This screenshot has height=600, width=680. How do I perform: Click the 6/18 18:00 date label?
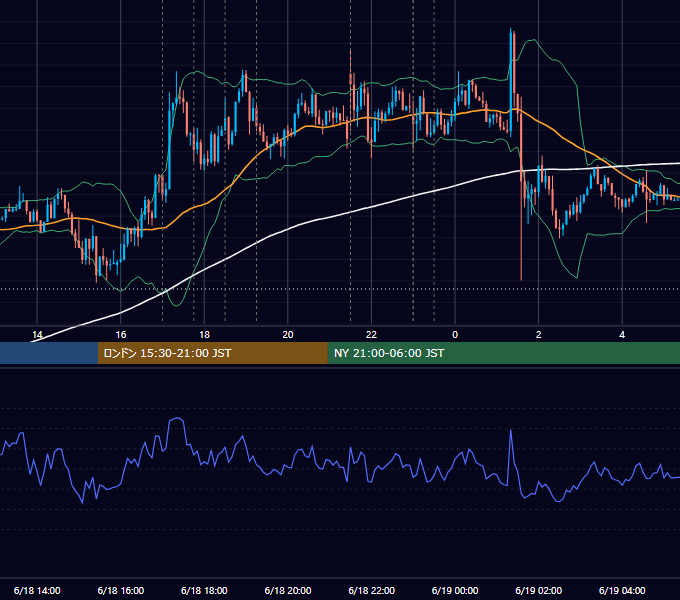(204, 590)
